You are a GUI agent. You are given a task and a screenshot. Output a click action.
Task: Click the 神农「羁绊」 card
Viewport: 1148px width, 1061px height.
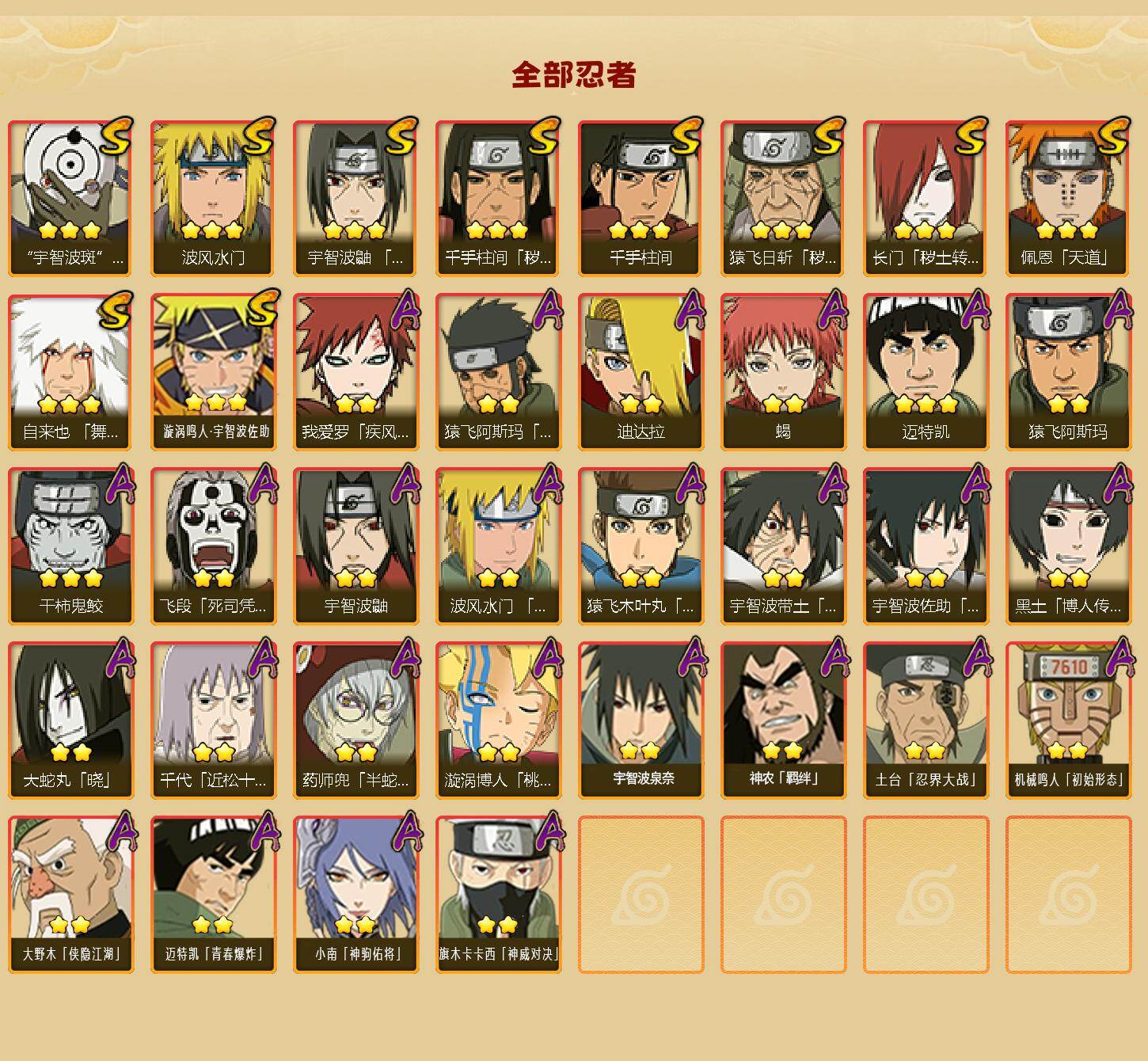pyautogui.click(x=783, y=721)
